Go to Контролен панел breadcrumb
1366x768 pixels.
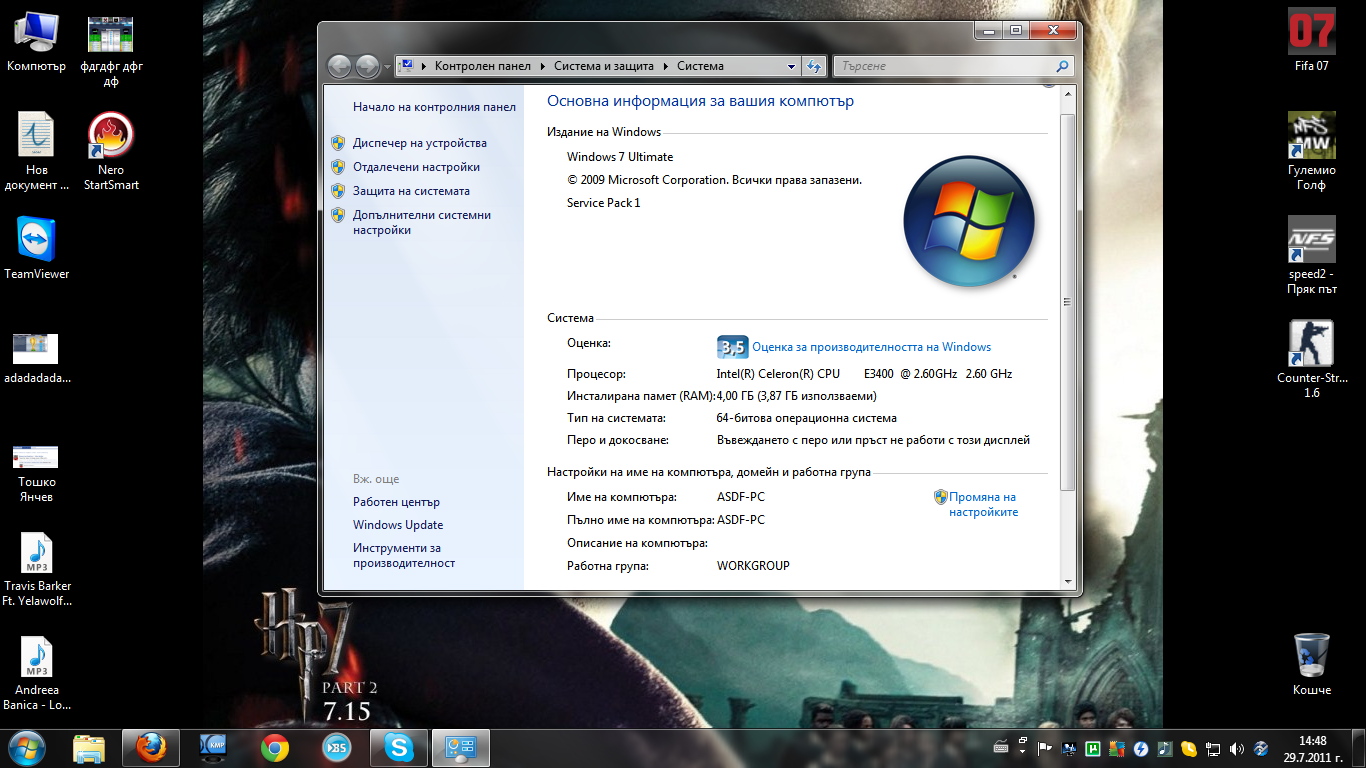point(483,66)
